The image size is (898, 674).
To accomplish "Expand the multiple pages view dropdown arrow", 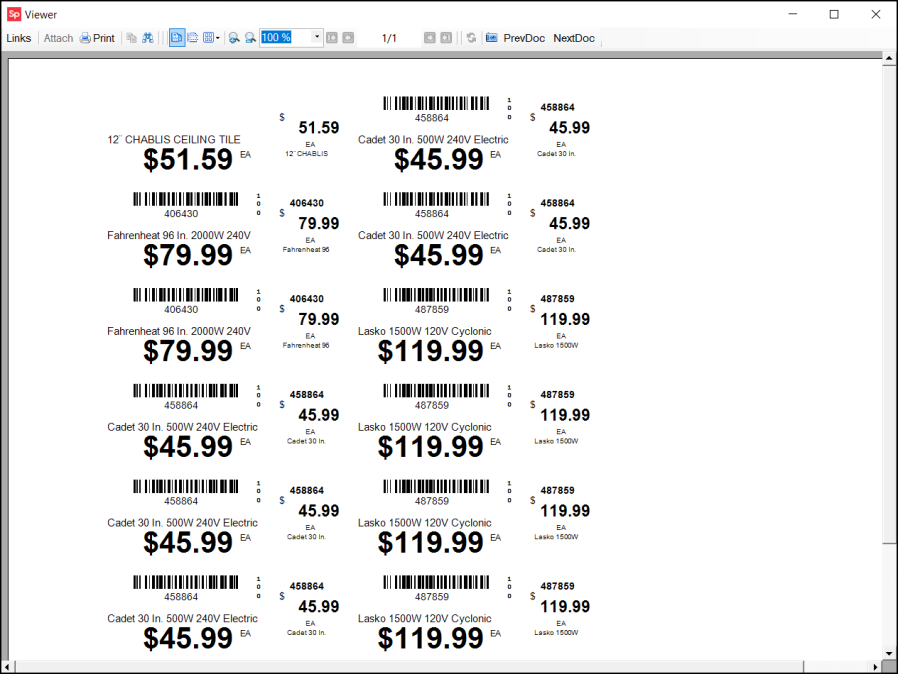I will [x=218, y=38].
